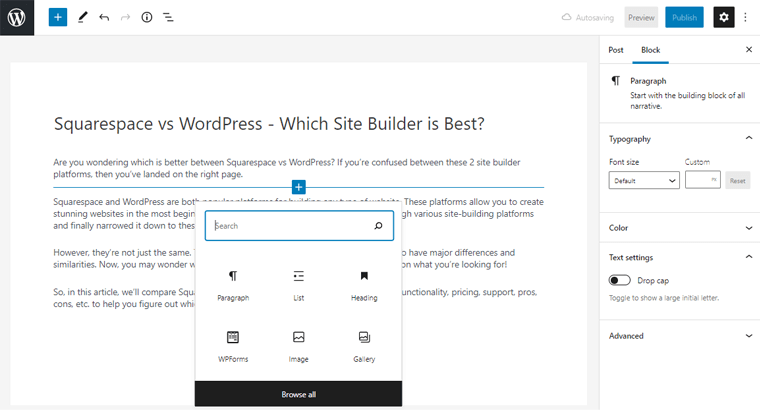Open the Details info icon

click(147, 17)
